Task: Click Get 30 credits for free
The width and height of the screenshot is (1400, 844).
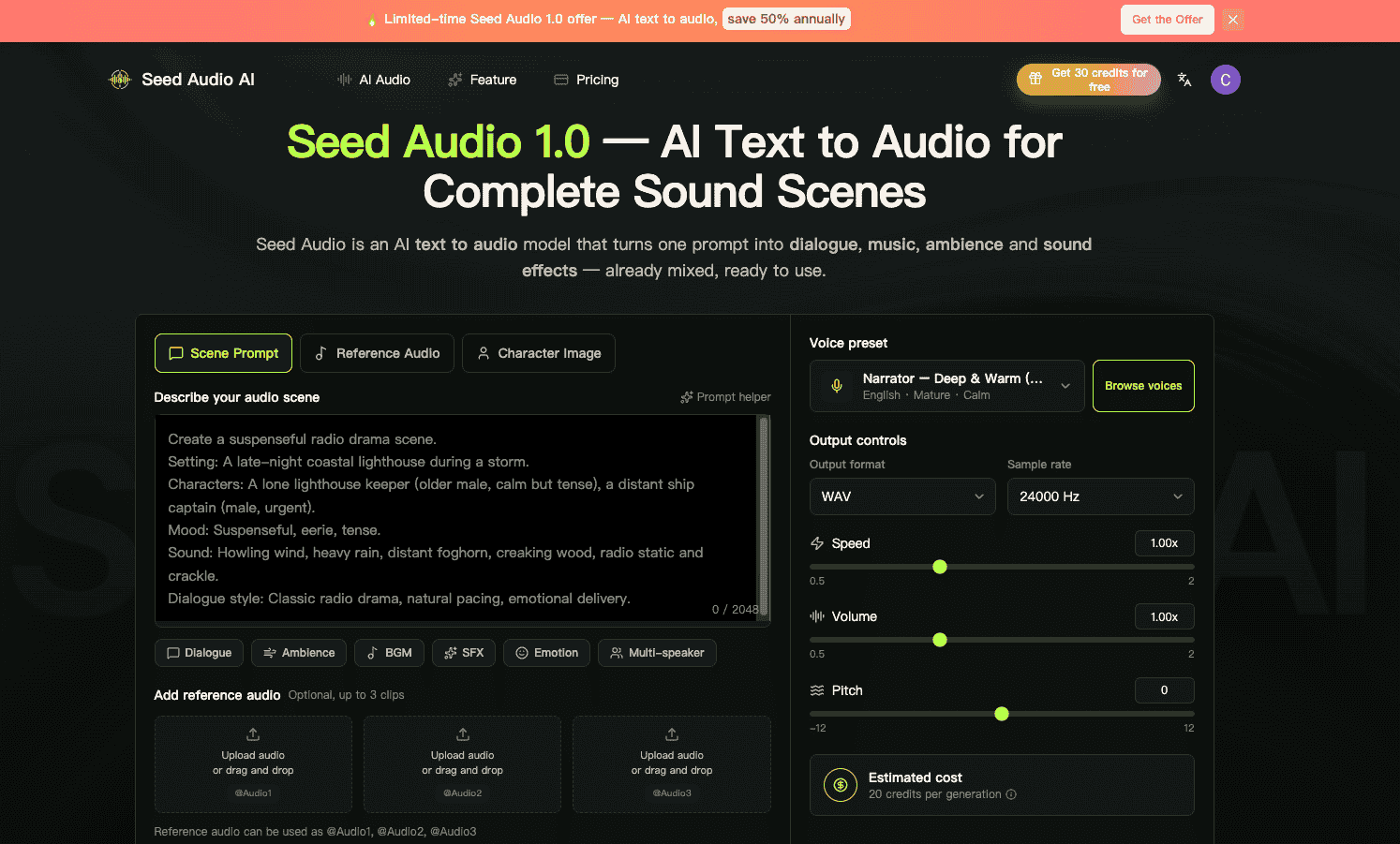Action: pos(1089,80)
